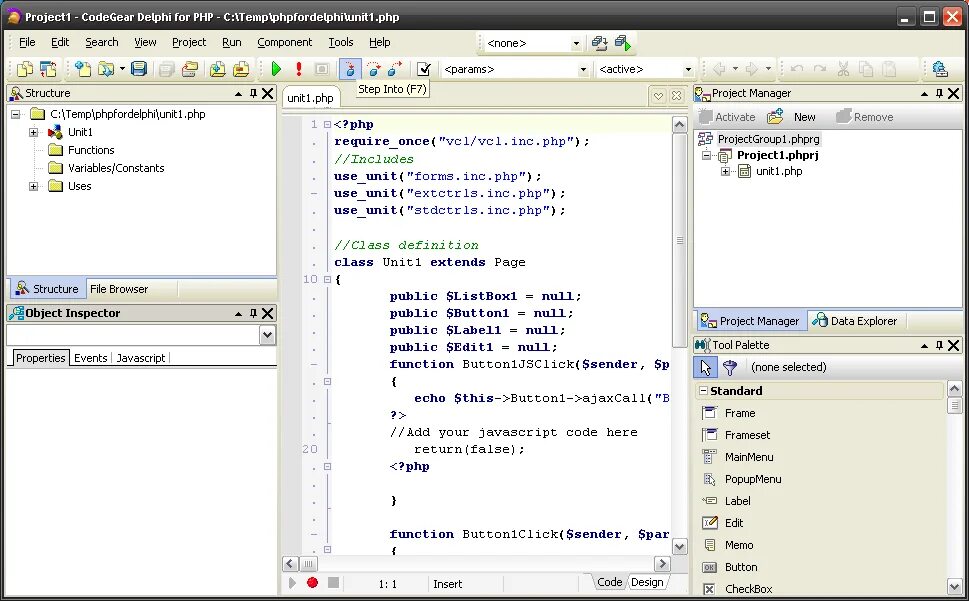
Task: Click the heart icon next to editor tab
Action: pyautogui.click(x=658, y=96)
